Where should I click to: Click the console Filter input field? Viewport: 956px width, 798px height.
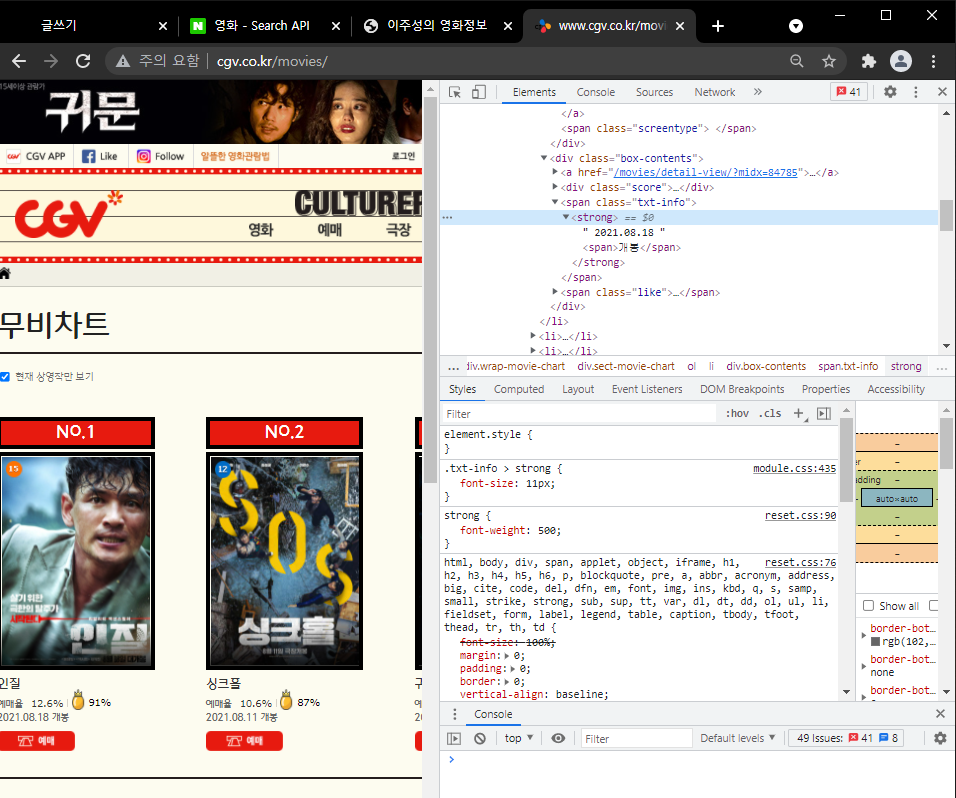637,738
